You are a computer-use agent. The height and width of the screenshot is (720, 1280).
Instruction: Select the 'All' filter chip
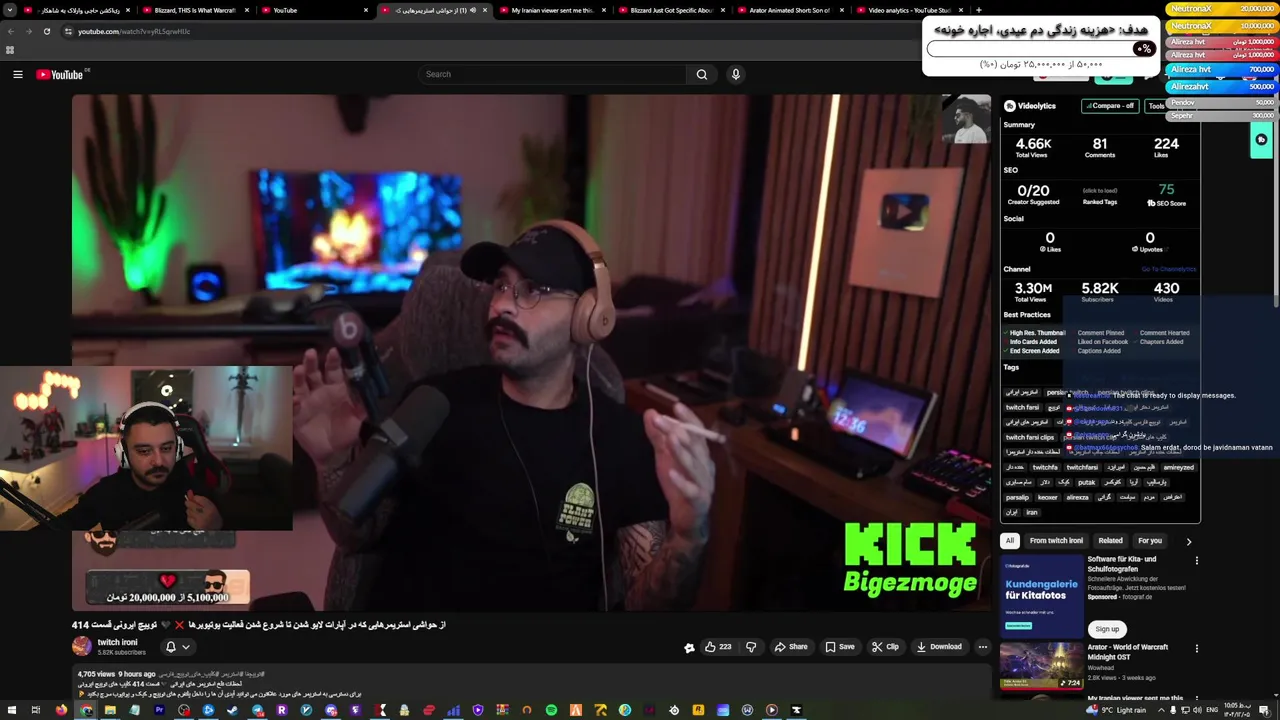[1010, 541]
